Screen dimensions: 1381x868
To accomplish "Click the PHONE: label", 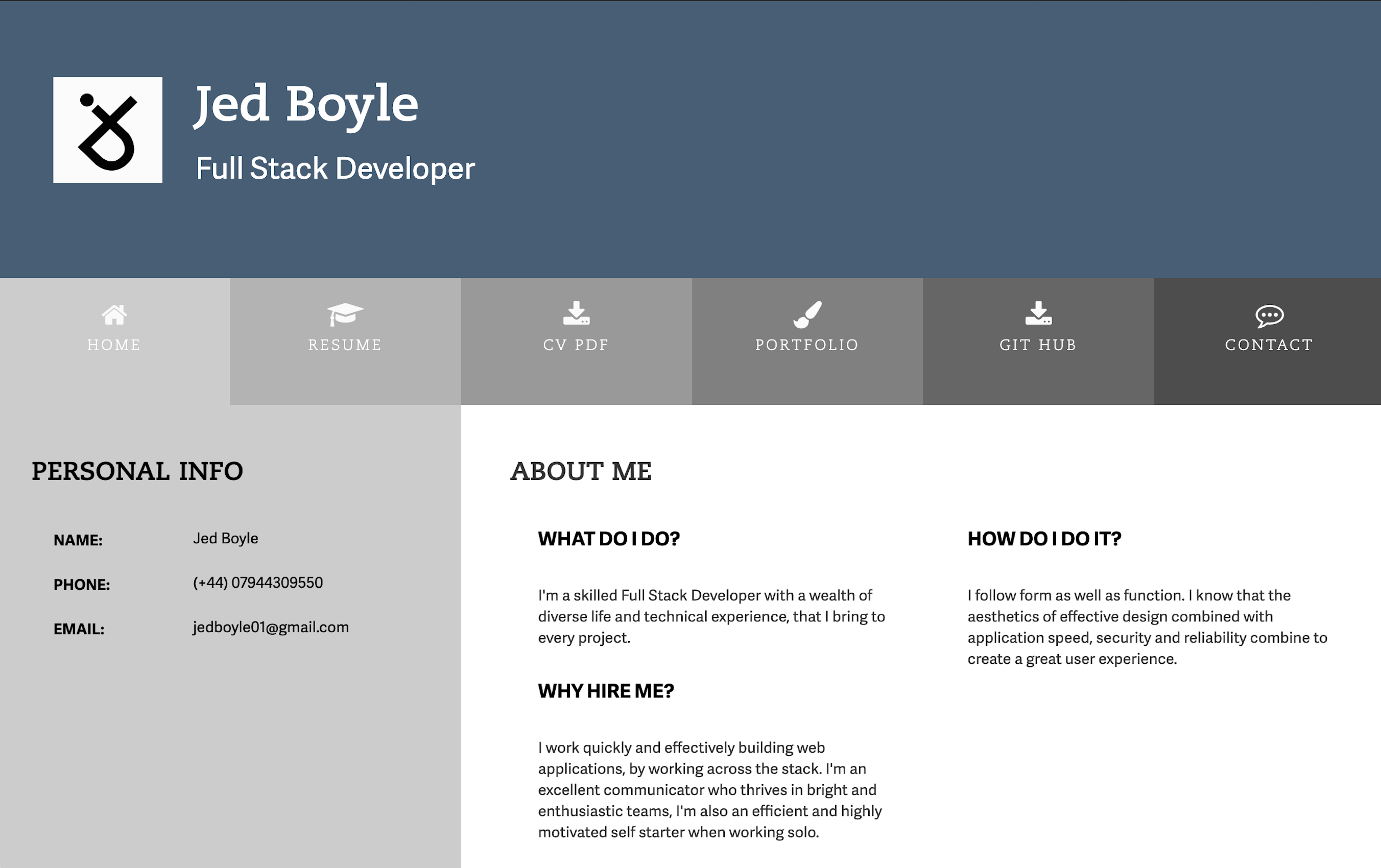I will [82, 585].
